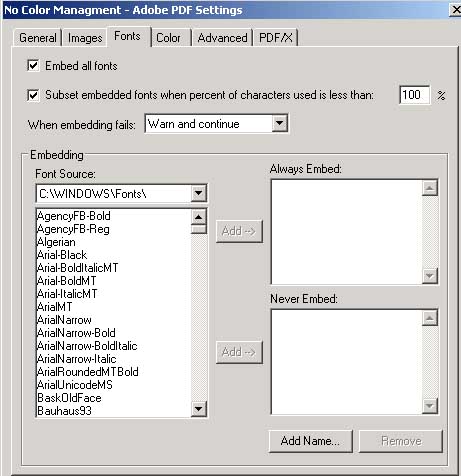Click Never Embed list scroll up arrow
This screenshot has height=476, width=461.
pyautogui.click(x=430, y=318)
